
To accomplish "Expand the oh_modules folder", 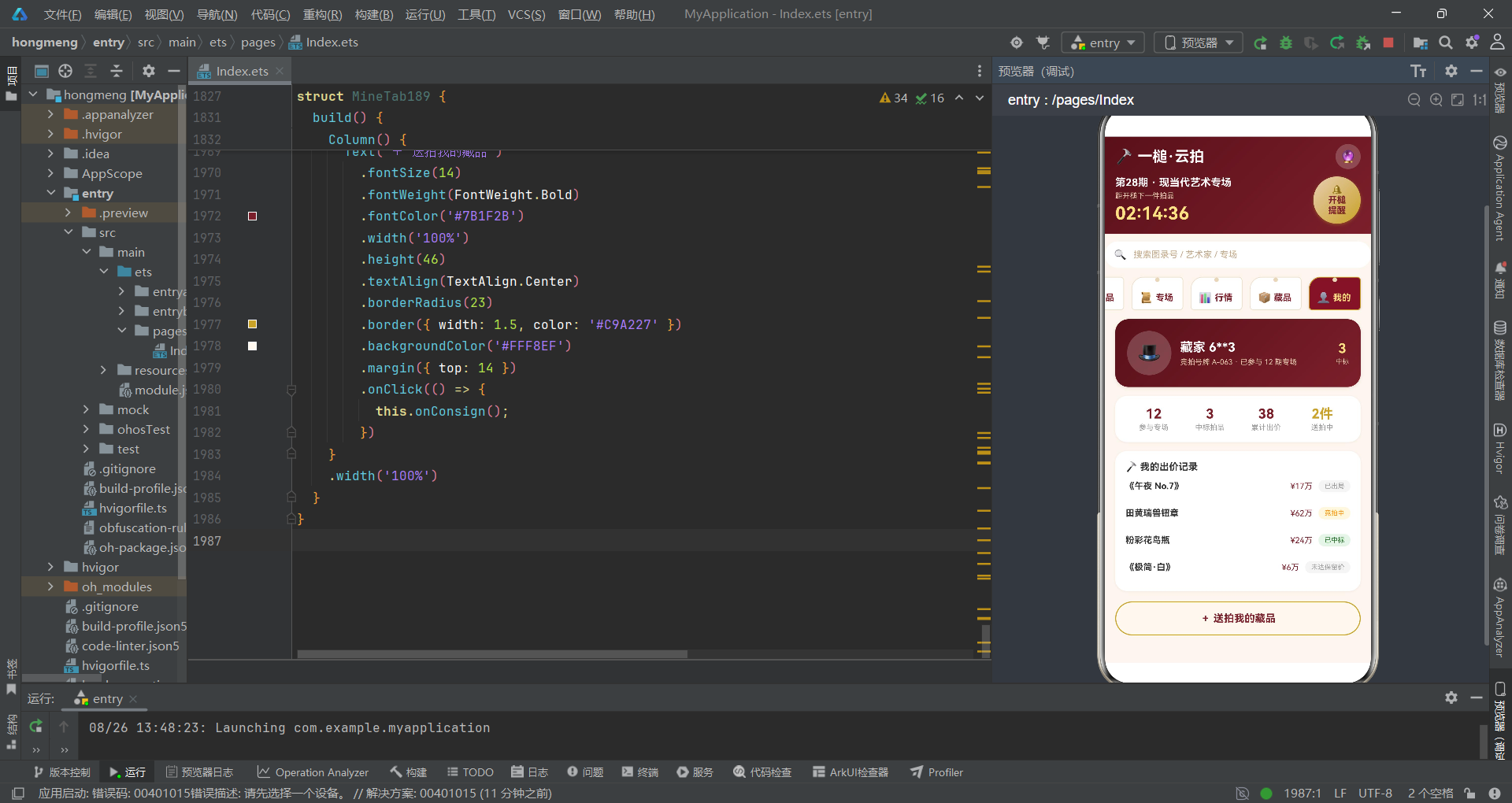I will (50, 587).
